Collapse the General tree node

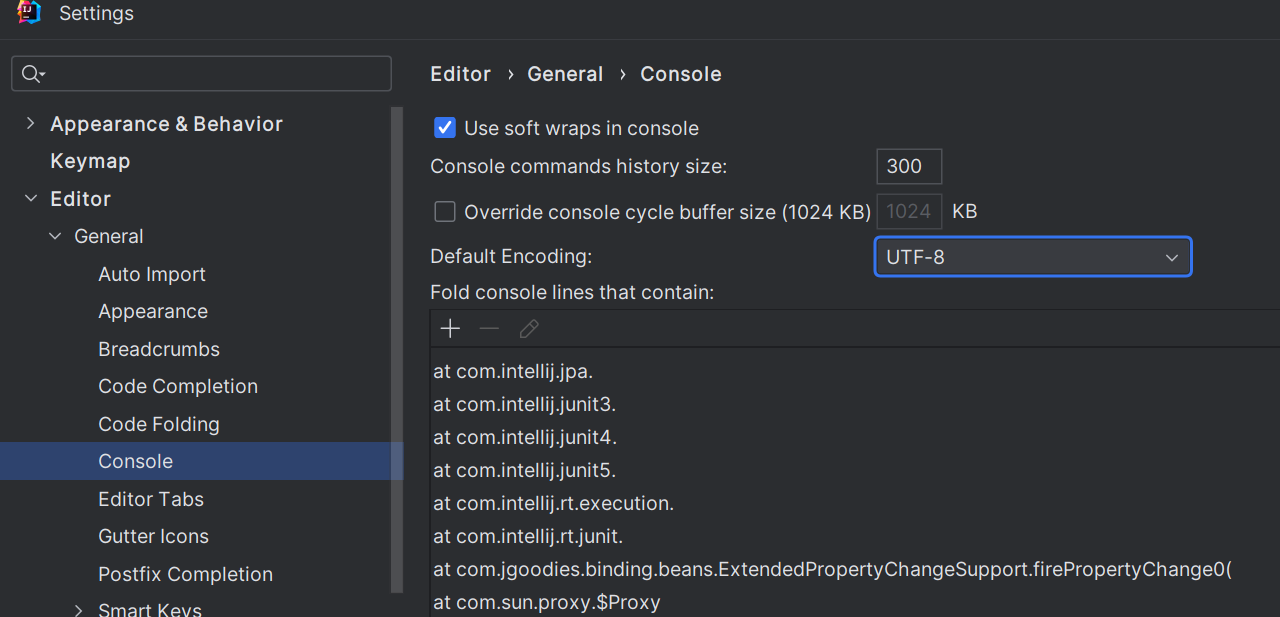tap(55, 236)
